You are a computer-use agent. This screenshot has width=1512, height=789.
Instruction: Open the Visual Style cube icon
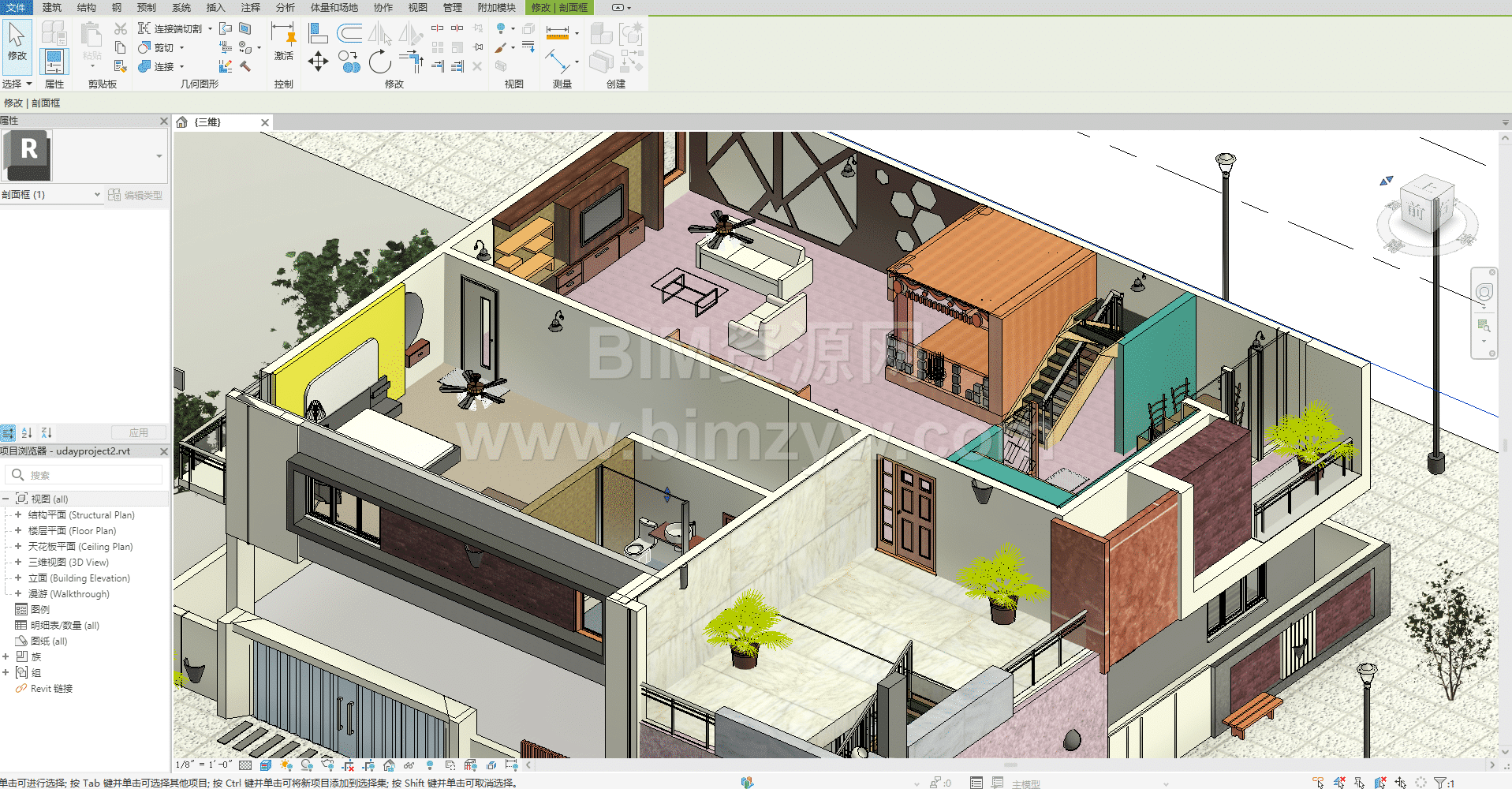[266, 765]
